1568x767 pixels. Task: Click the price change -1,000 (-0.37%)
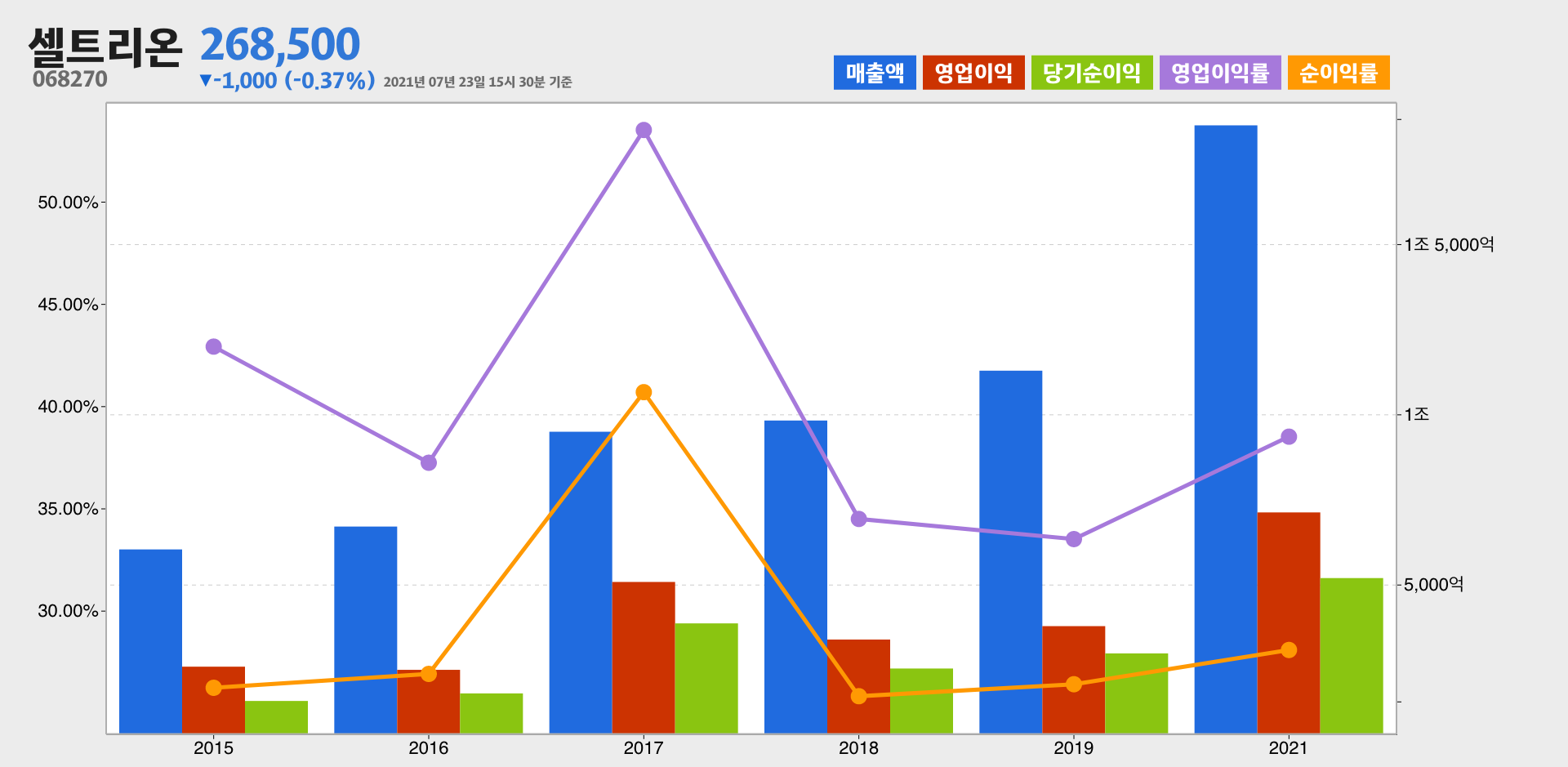coord(287,80)
